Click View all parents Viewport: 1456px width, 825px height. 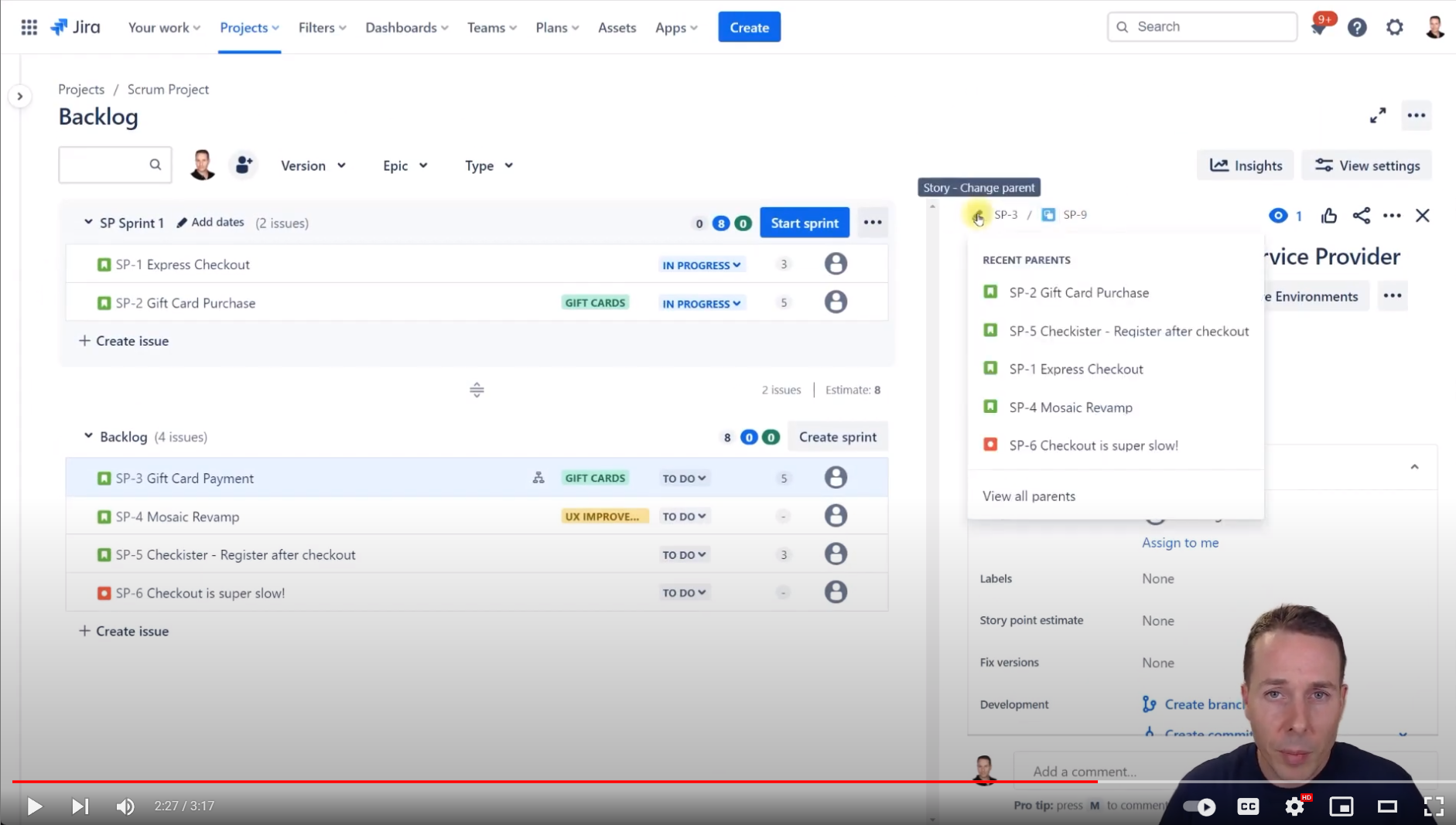click(1028, 496)
